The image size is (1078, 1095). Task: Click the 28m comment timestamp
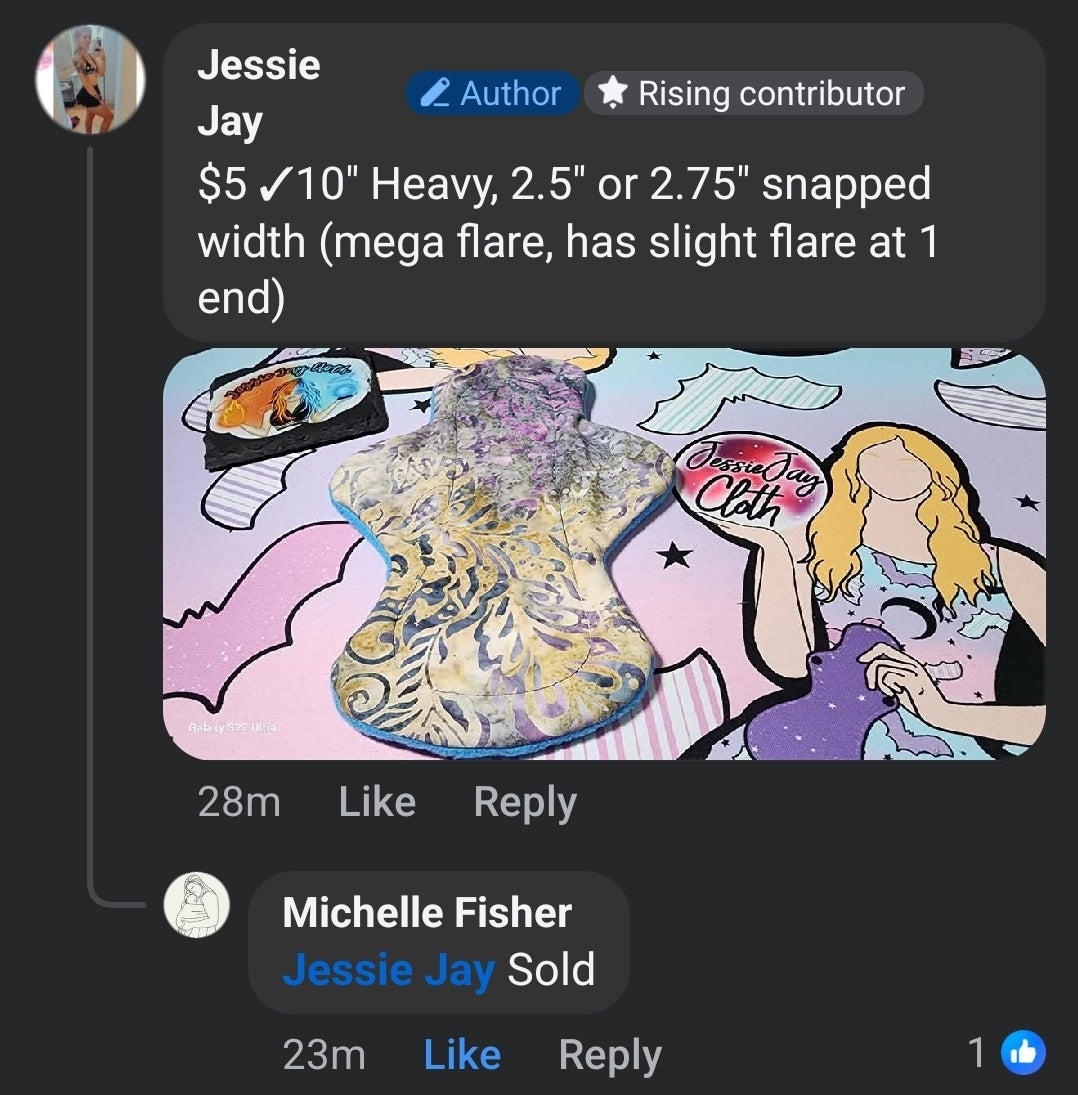coord(239,802)
